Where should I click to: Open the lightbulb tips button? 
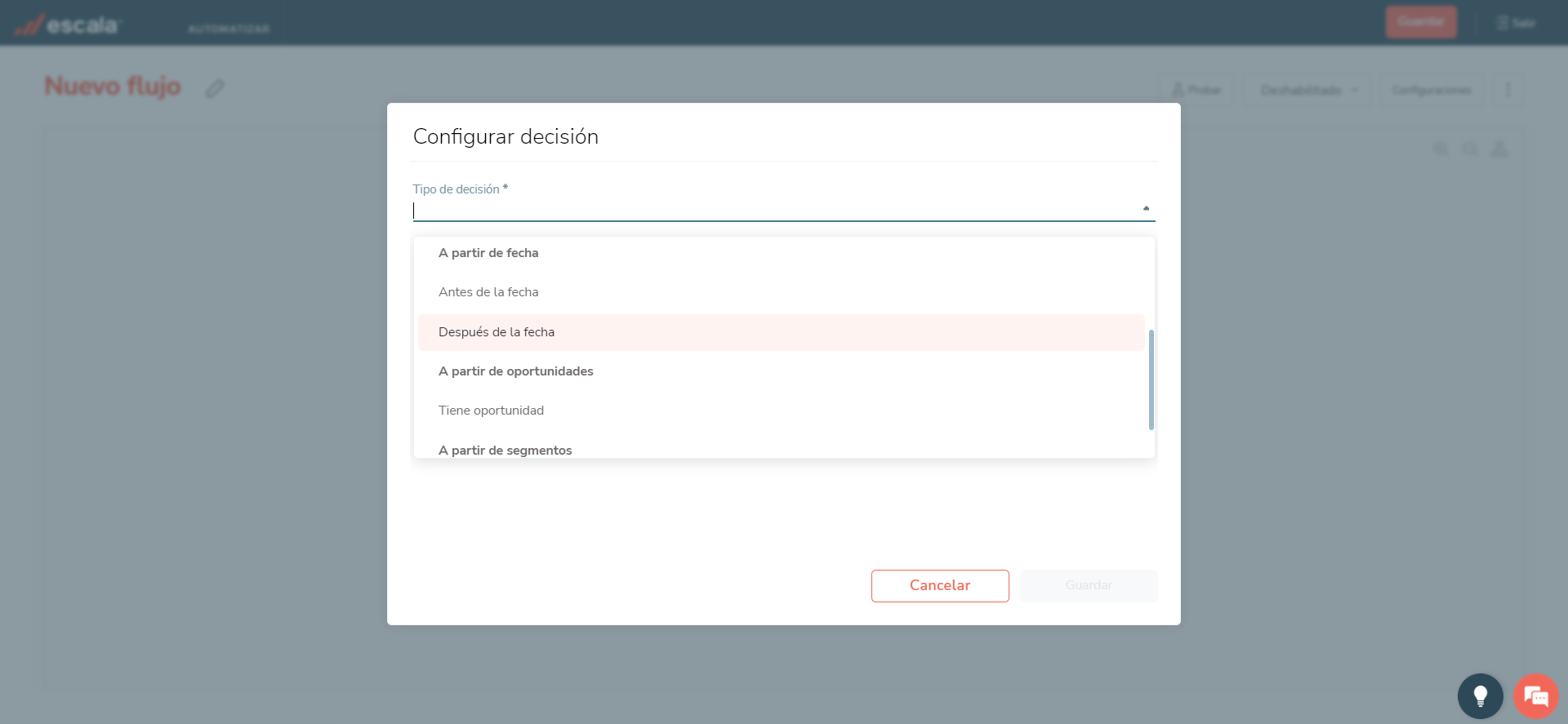tap(1480, 695)
